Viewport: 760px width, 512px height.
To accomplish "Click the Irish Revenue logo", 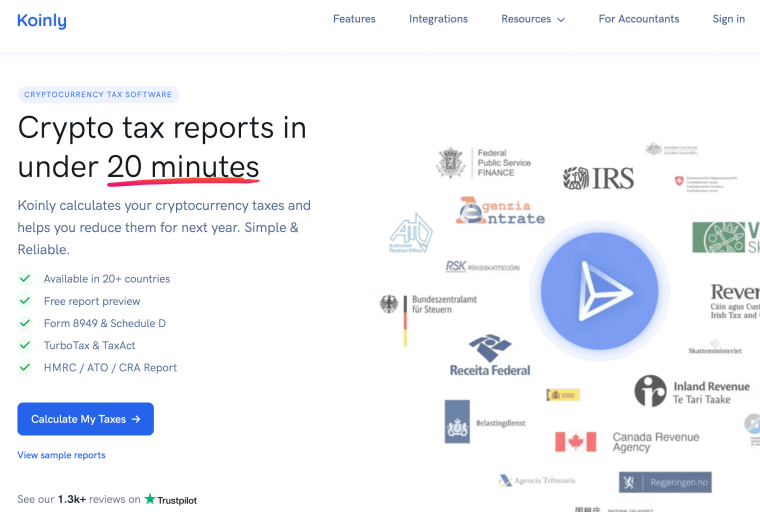I will pos(735,301).
